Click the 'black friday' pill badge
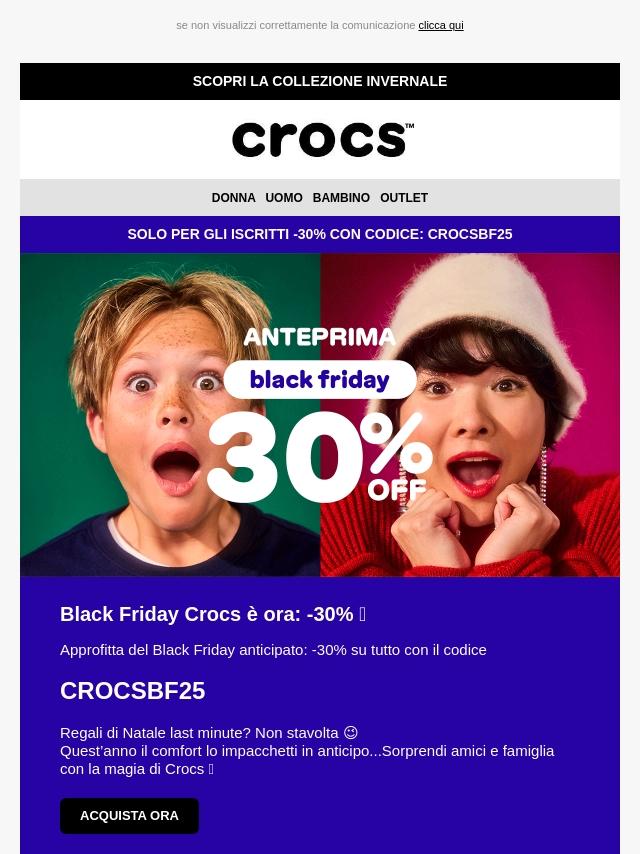The image size is (640, 854). 320,380
